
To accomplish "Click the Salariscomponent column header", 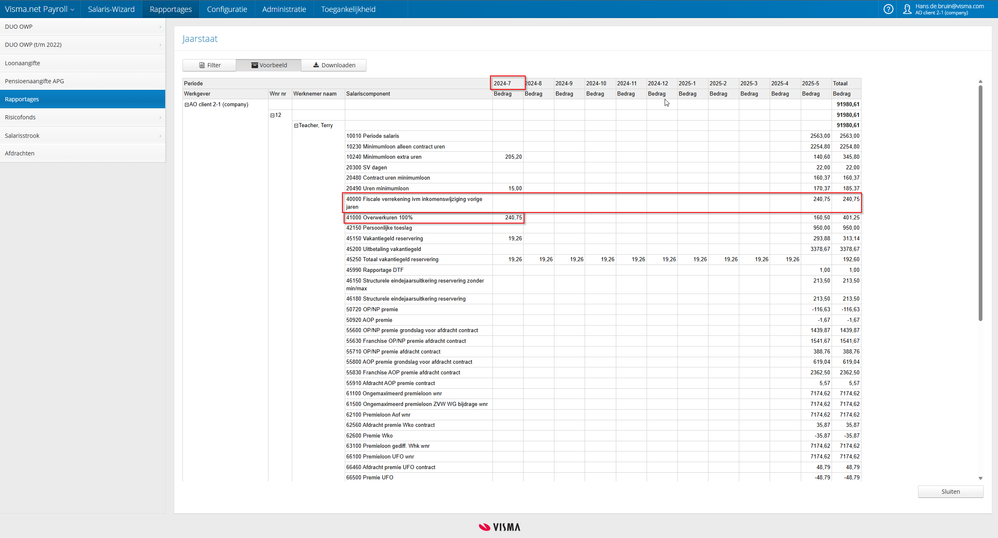I will click(x=369, y=94).
